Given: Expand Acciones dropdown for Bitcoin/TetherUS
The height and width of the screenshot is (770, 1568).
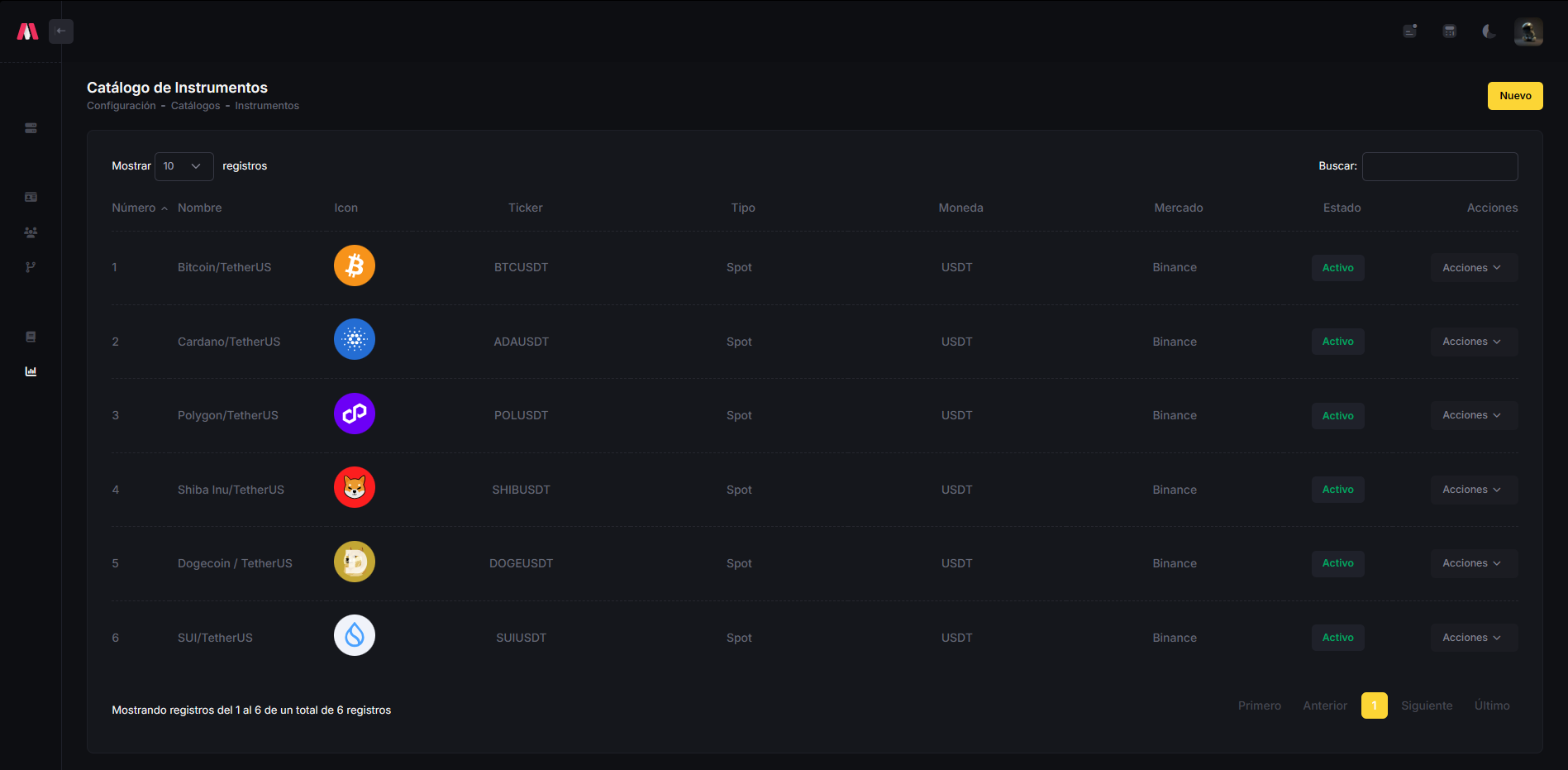Looking at the screenshot, I should (x=1473, y=268).
